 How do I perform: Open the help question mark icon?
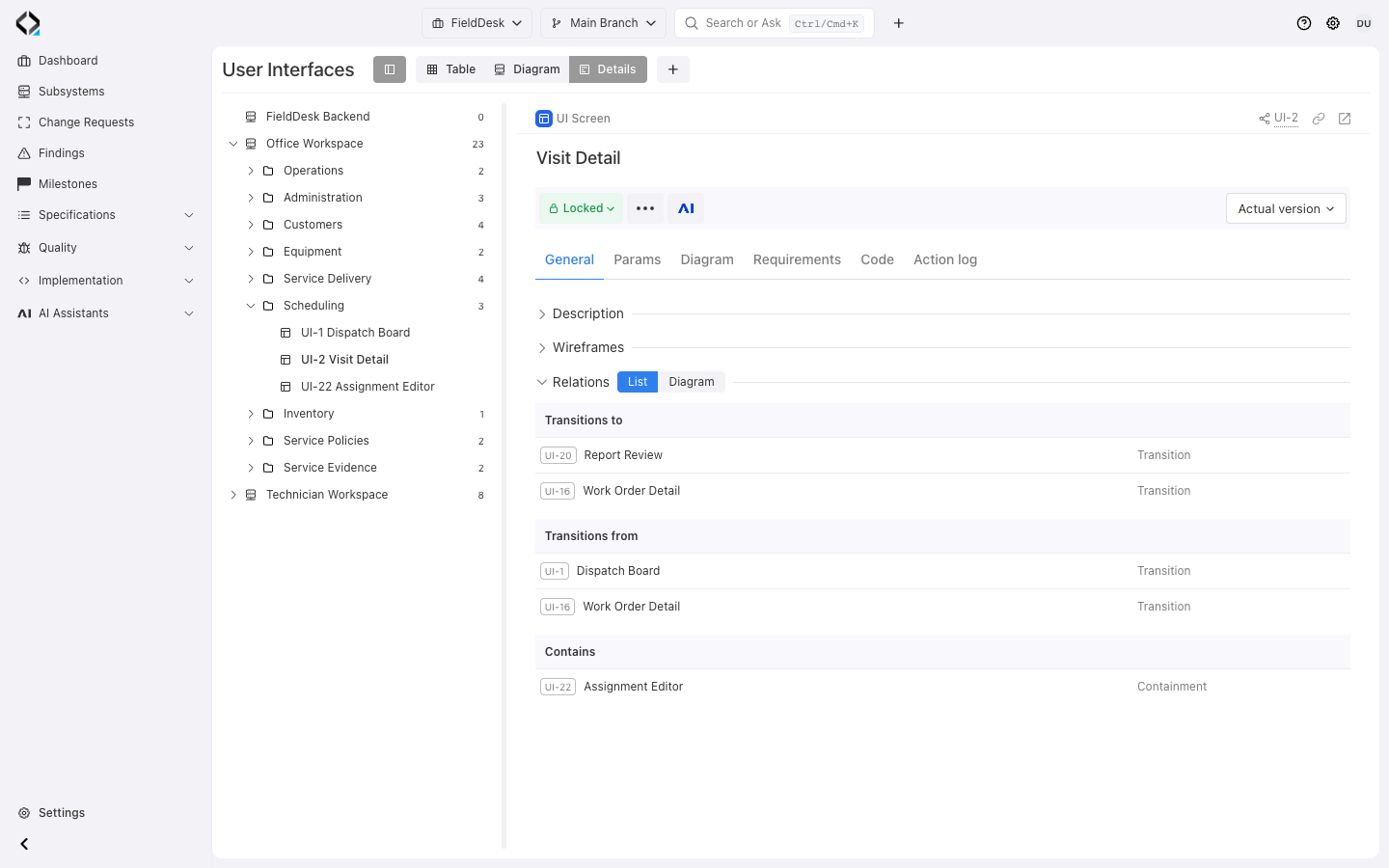1304,23
